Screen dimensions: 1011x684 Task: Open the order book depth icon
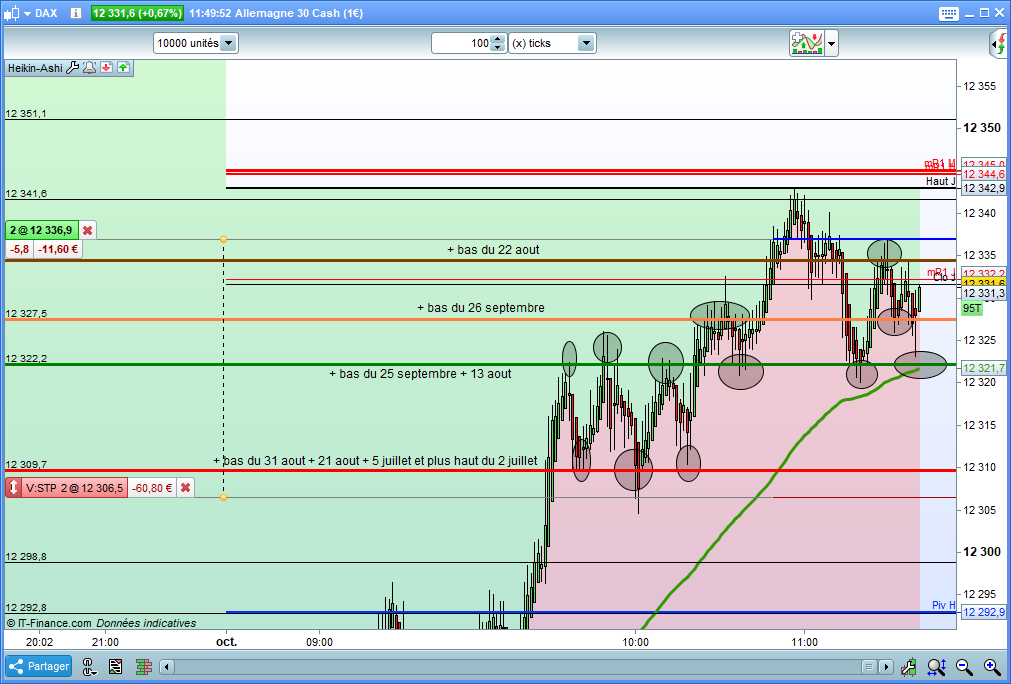coord(143,667)
